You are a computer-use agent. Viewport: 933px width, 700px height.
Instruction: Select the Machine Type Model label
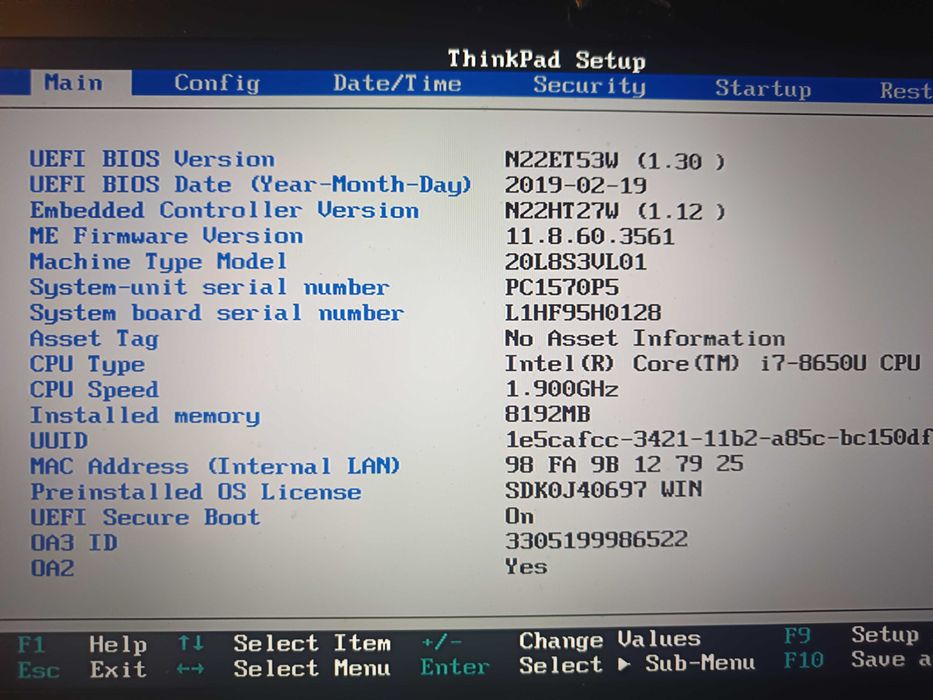pos(158,261)
